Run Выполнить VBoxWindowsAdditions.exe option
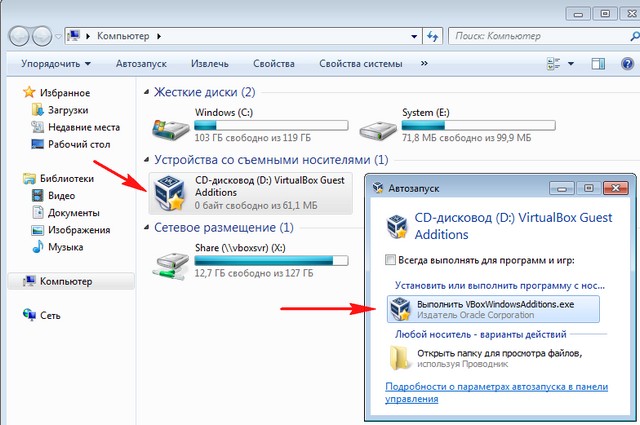Screen dimensions: 640x425 pyautogui.click(x=493, y=309)
